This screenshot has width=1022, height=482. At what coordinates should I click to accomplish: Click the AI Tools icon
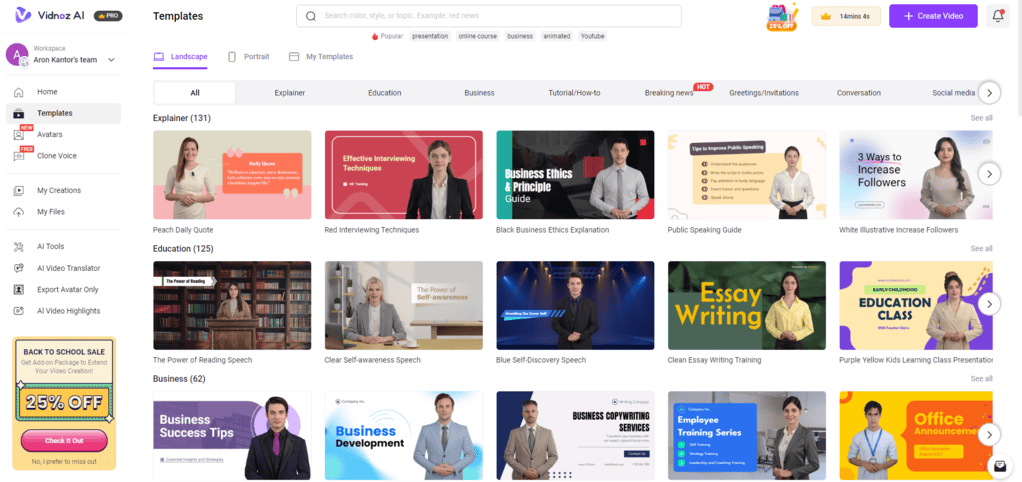coord(19,247)
